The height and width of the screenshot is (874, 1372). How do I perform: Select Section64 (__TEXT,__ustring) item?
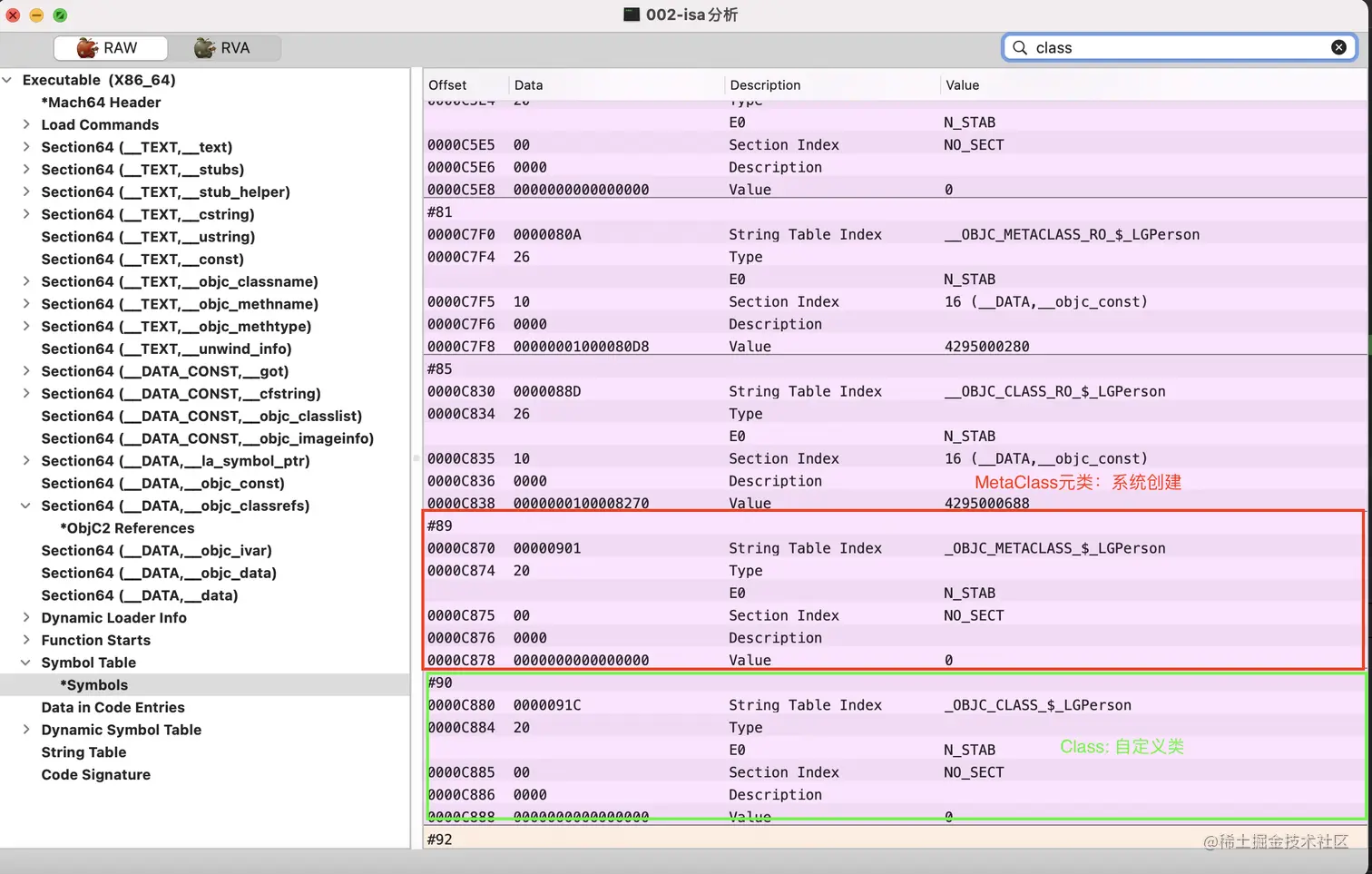coord(148,237)
